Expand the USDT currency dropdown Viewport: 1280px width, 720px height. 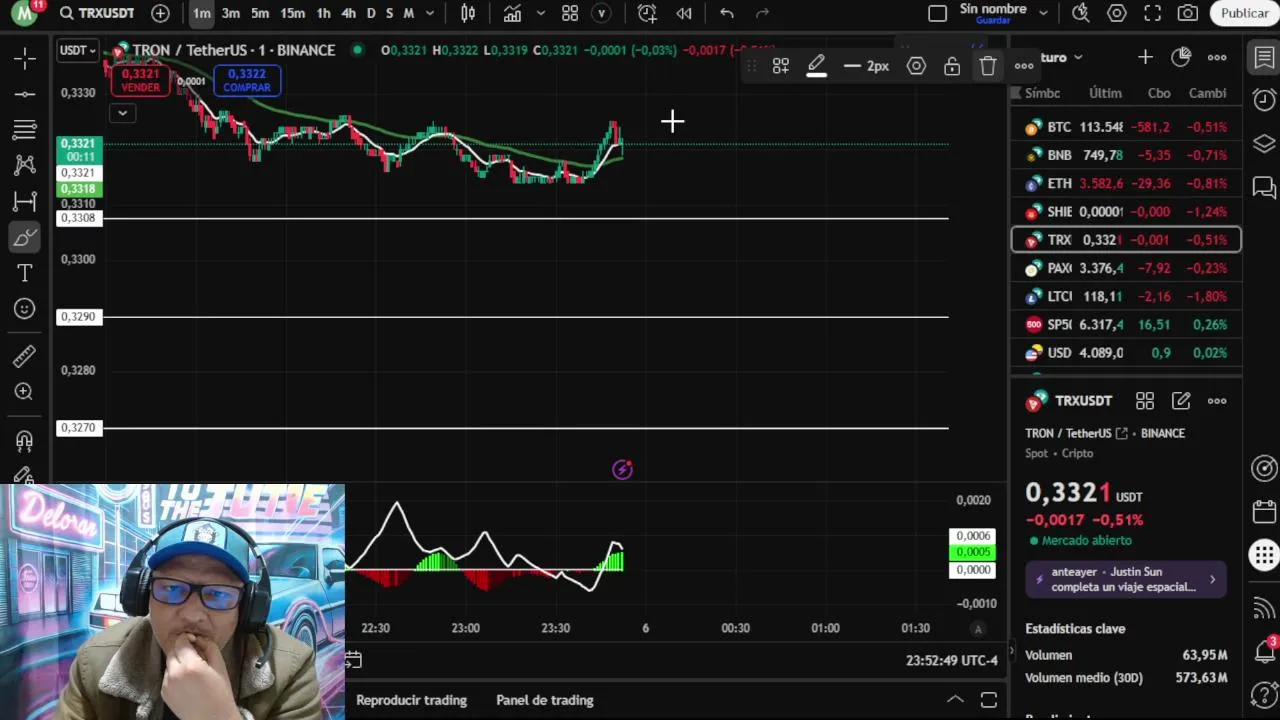tap(77, 50)
